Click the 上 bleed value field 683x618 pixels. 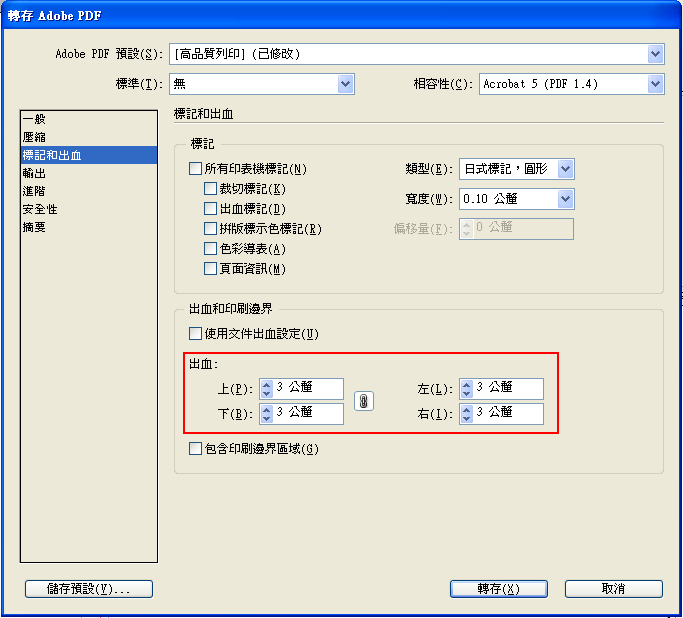coord(308,388)
